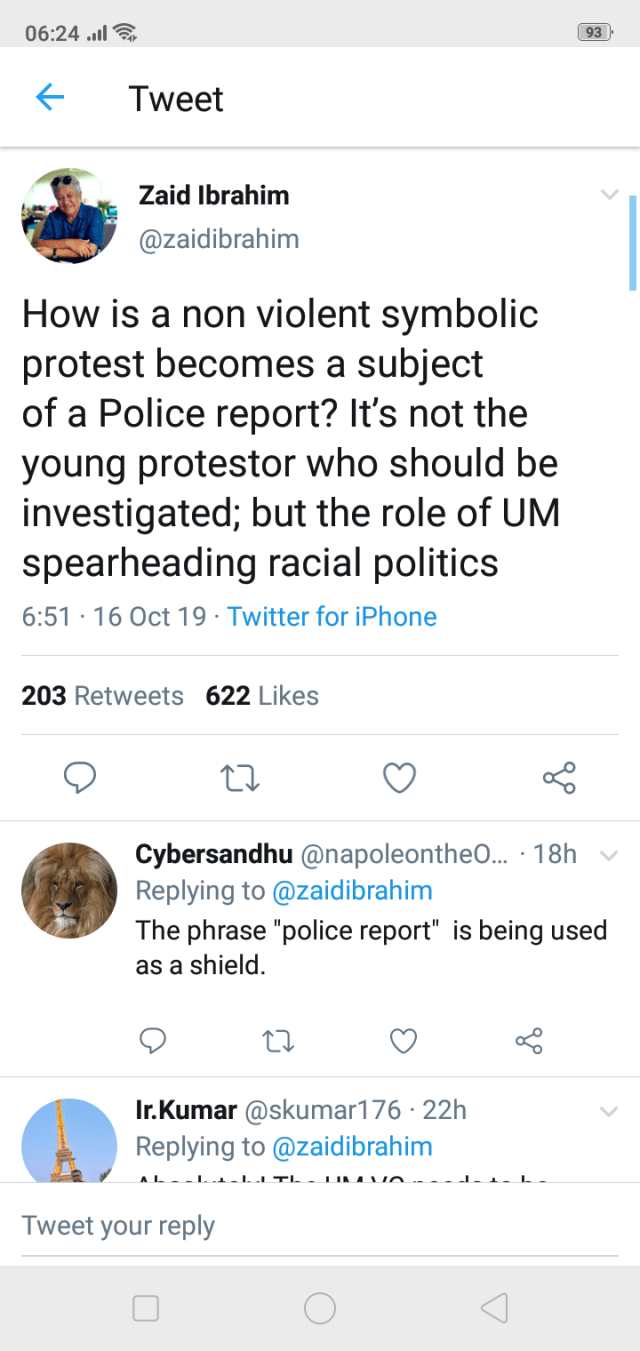Reply to Cybersandhu's comment
Viewport: 640px width, 1351px height.
pos(151,1041)
